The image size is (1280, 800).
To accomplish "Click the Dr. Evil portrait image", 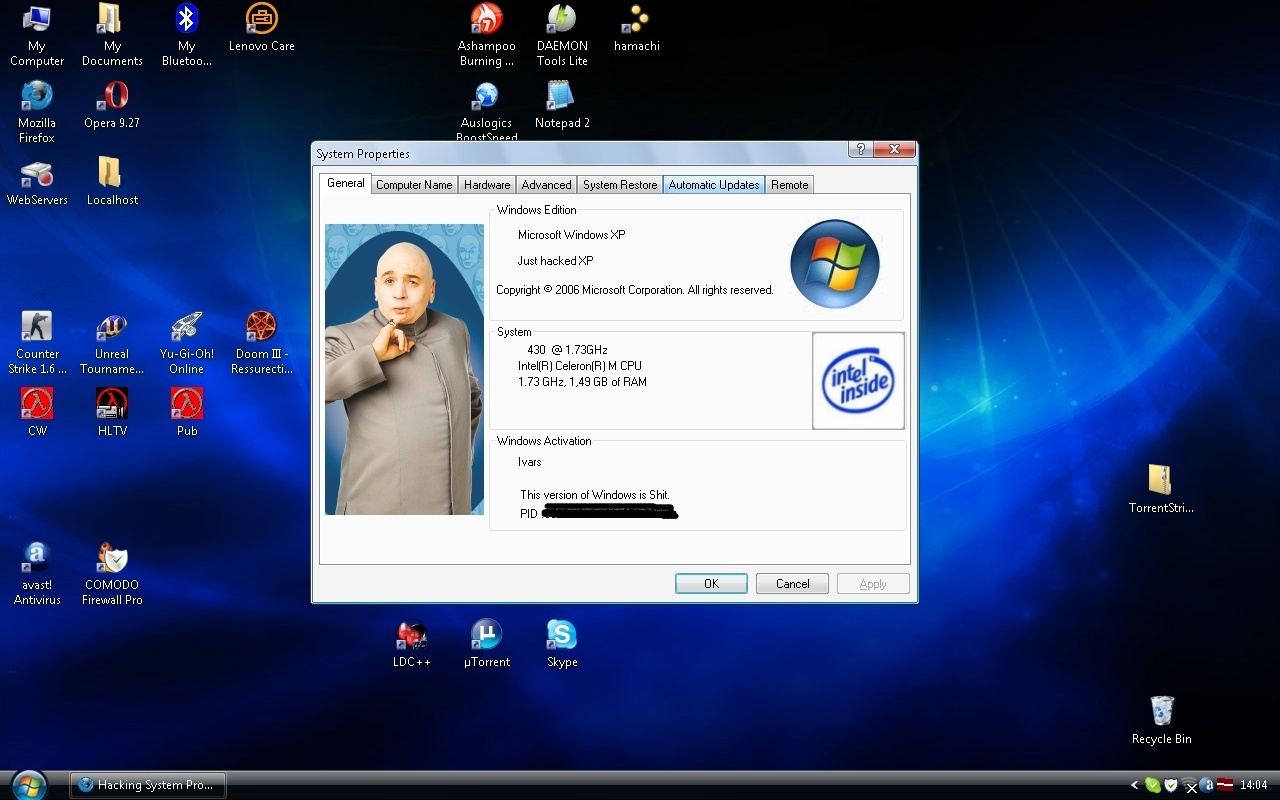I will pos(404,369).
